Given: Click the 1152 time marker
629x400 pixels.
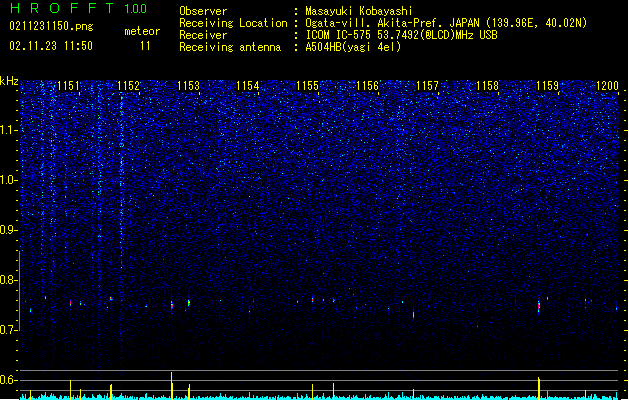Looking at the screenshot, I should point(128,86).
